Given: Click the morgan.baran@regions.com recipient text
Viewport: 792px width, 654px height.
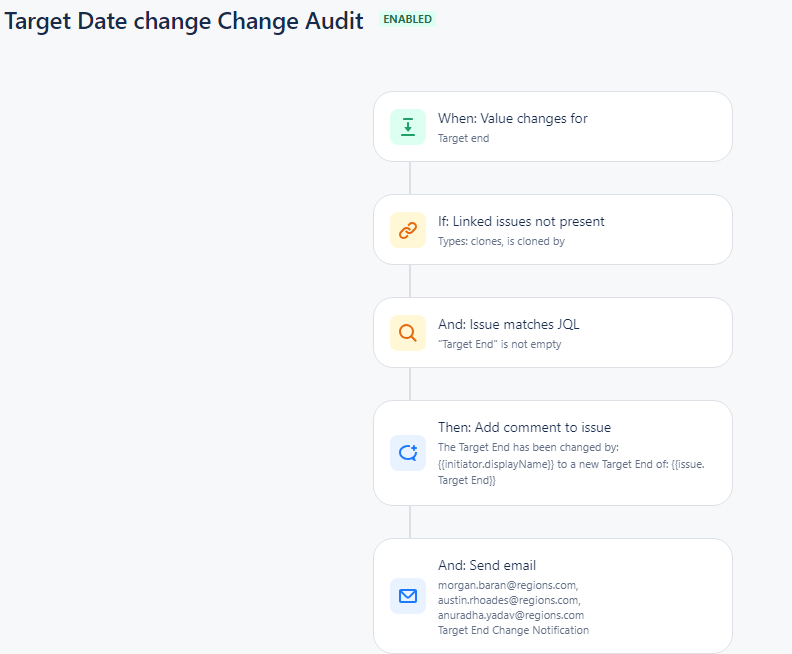Looking at the screenshot, I should click(508, 585).
